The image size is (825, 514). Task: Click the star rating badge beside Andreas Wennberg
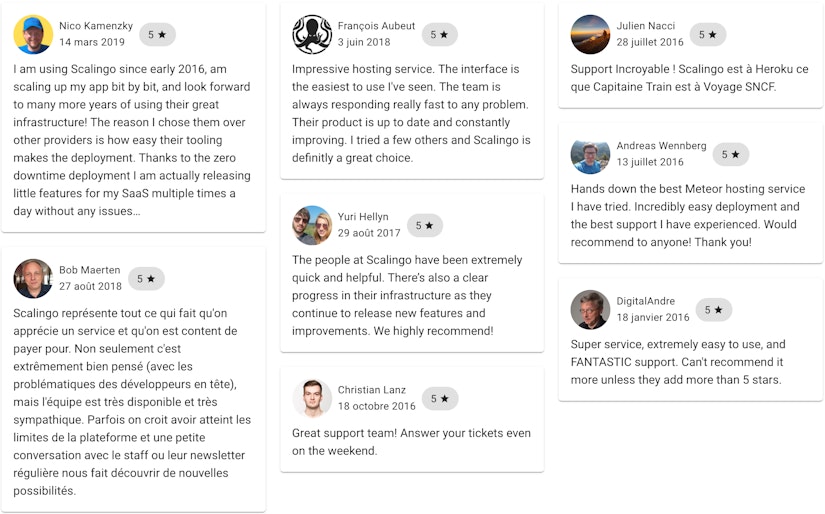click(x=731, y=155)
